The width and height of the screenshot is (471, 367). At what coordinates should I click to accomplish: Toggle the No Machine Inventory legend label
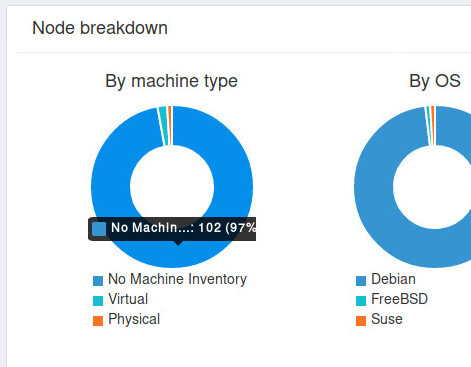coord(177,279)
